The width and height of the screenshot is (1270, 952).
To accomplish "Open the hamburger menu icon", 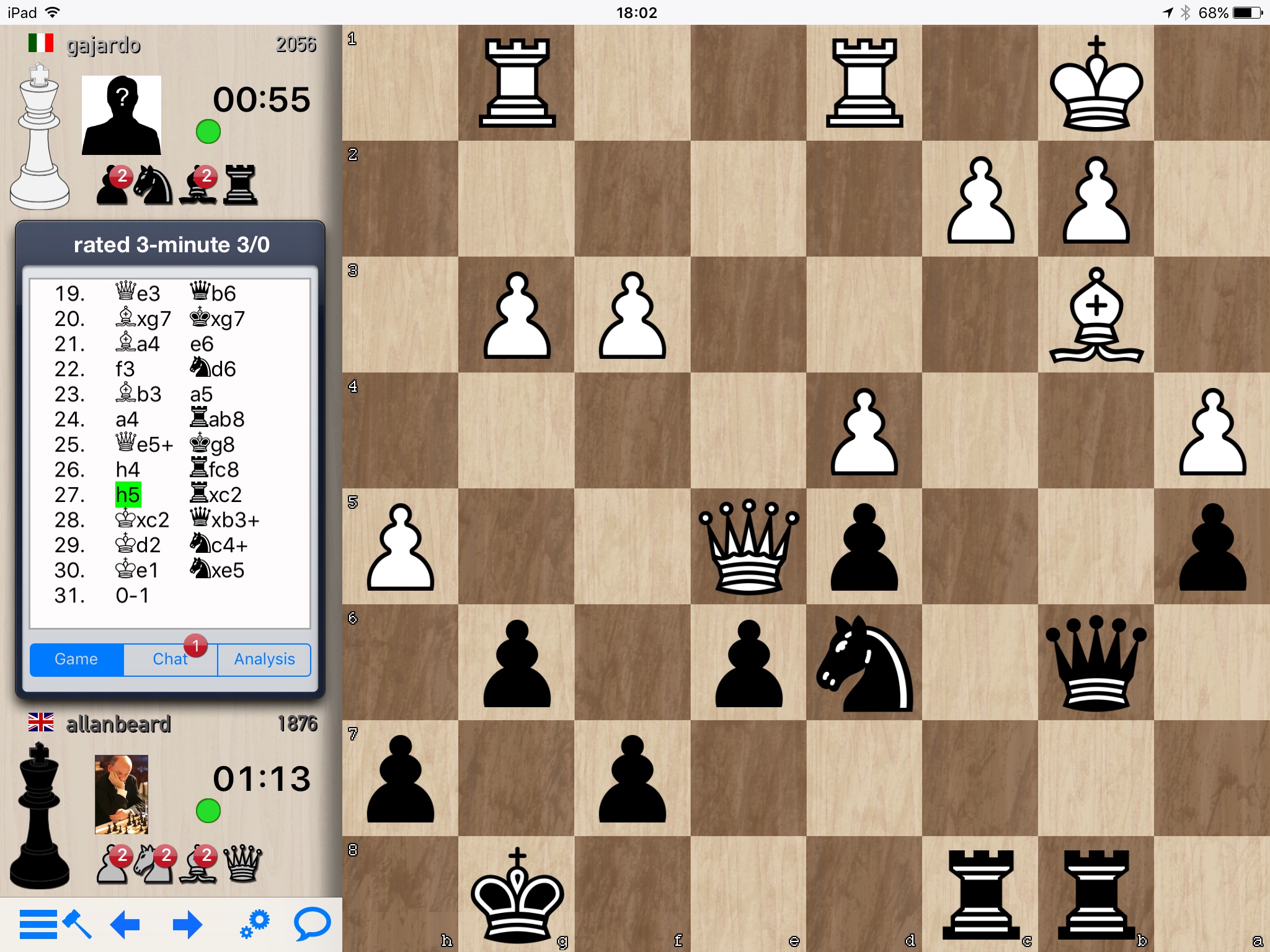I will coord(38,924).
